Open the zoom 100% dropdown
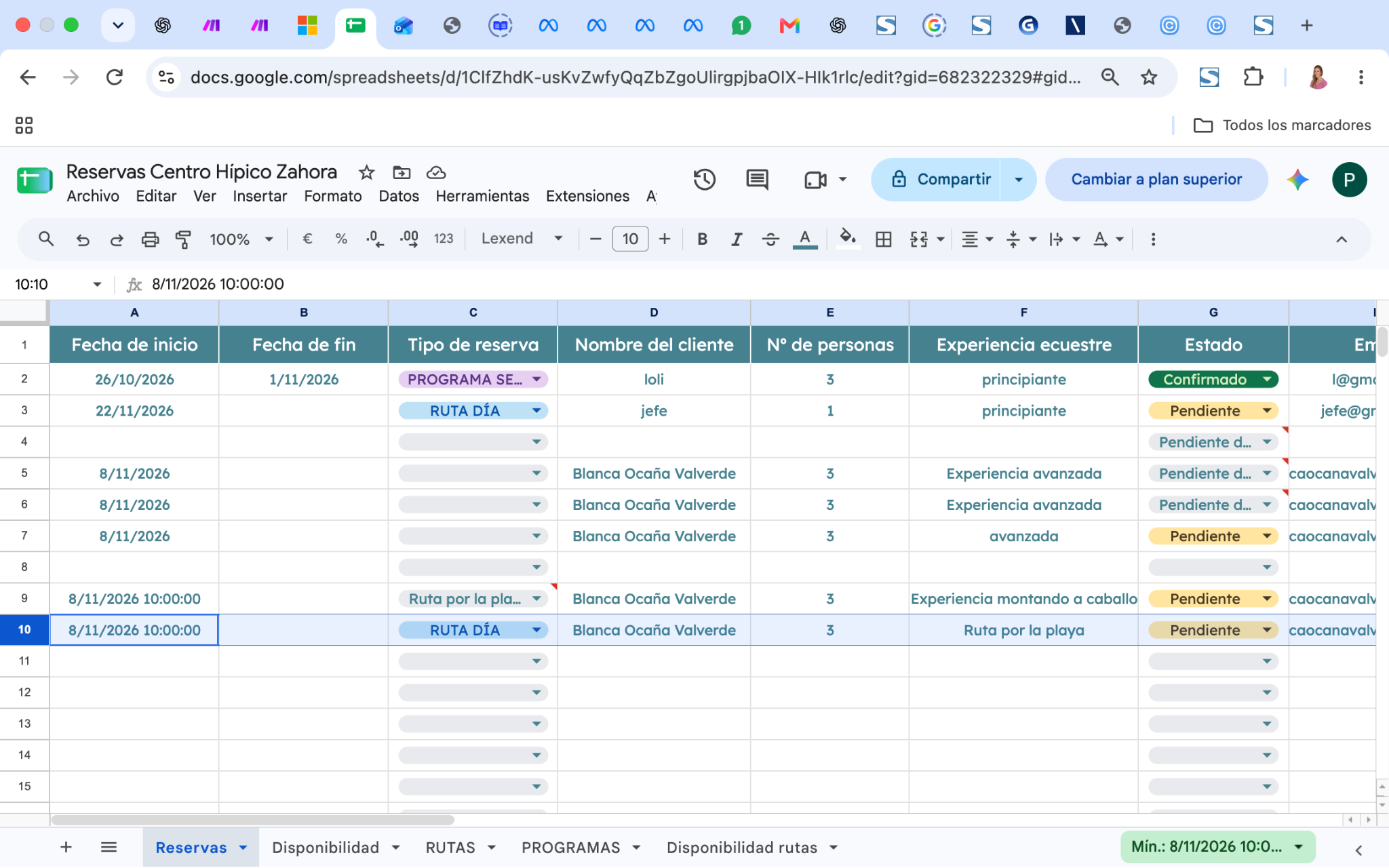Screen dimensions: 1389x868 (x=241, y=239)
